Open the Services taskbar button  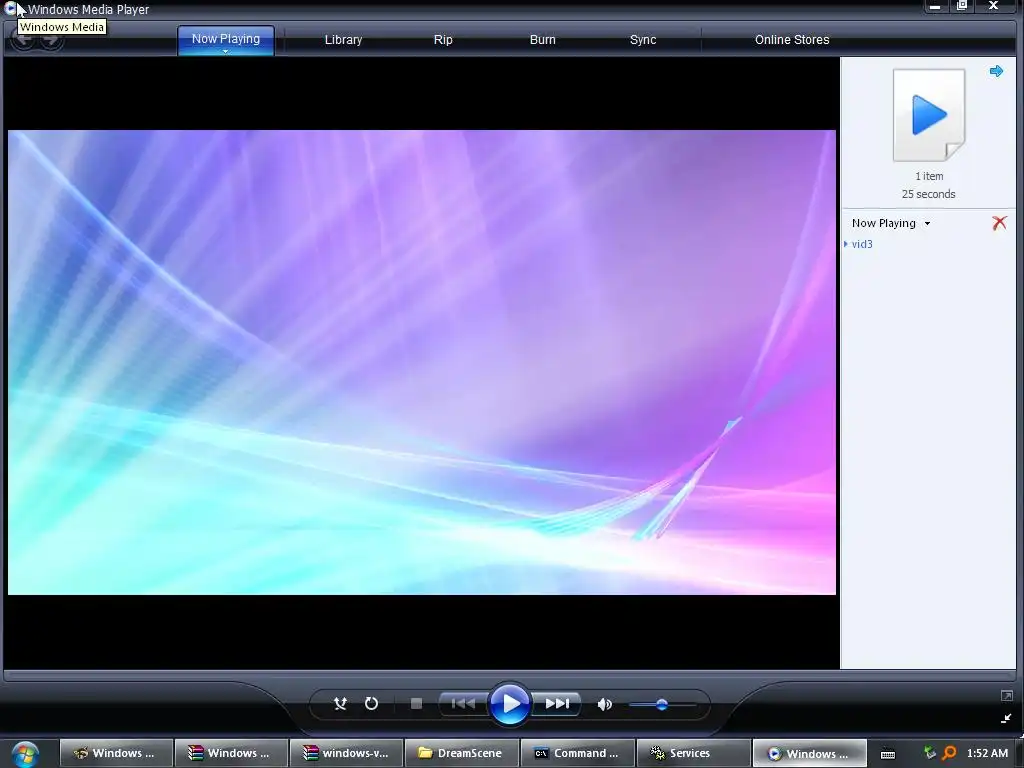click(x=693, y=753)
